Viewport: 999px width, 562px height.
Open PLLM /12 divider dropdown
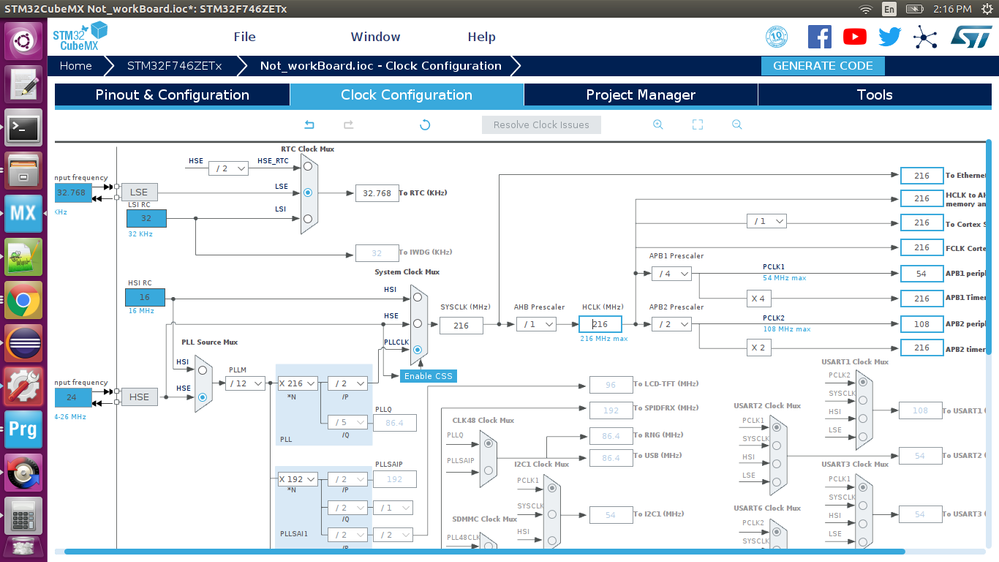tap(245, 384)
